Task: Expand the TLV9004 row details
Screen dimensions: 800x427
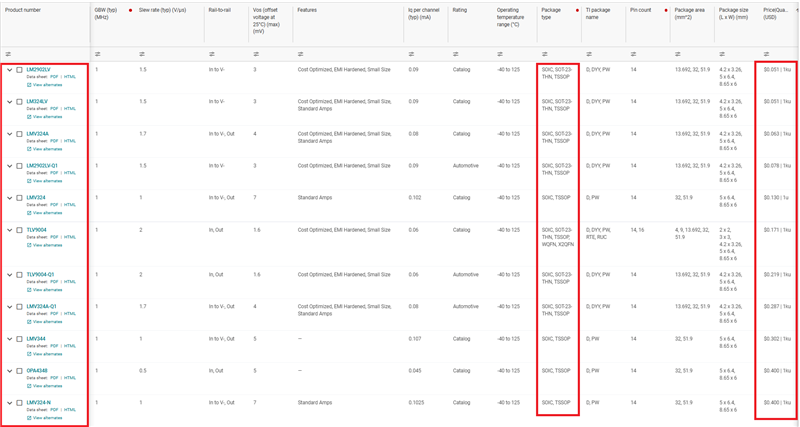Action: [9, 231]
